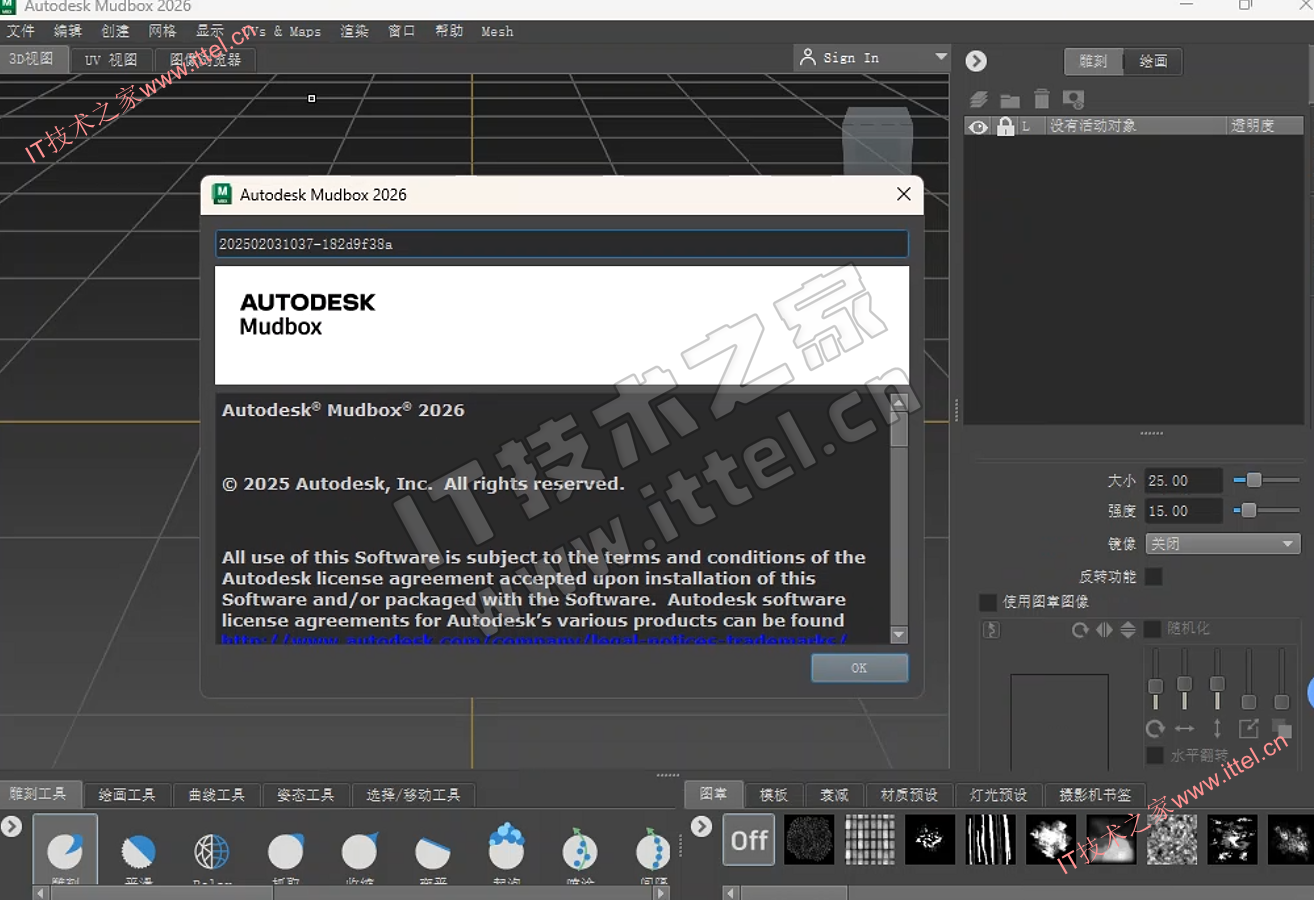Select the 展平 flatten brush tool
The width and height of the screenshot is (1314, 900).
(433, 852)
